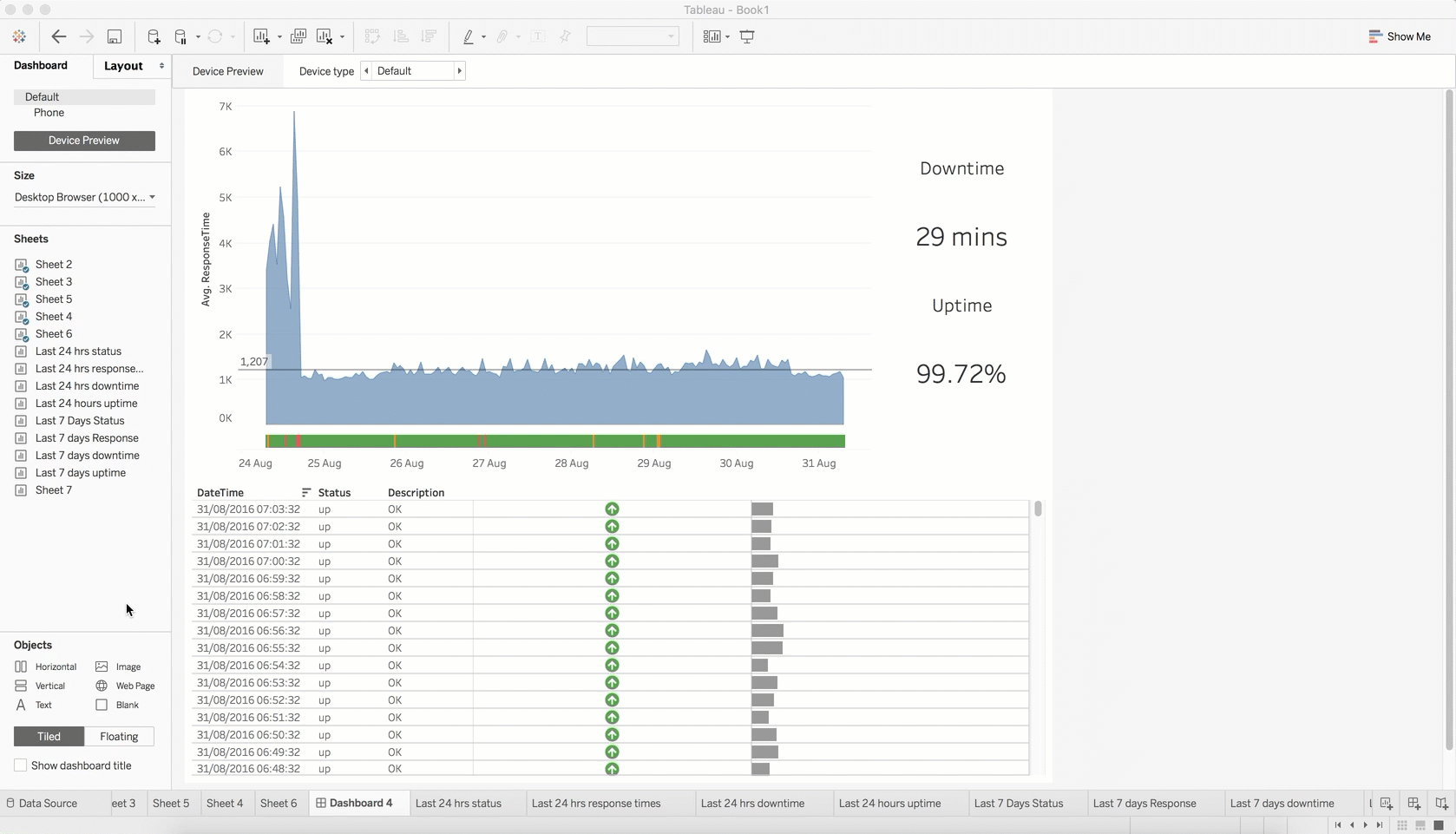Click the Undo back arrow
The image size is (1456, 834).
click(58, 36)
